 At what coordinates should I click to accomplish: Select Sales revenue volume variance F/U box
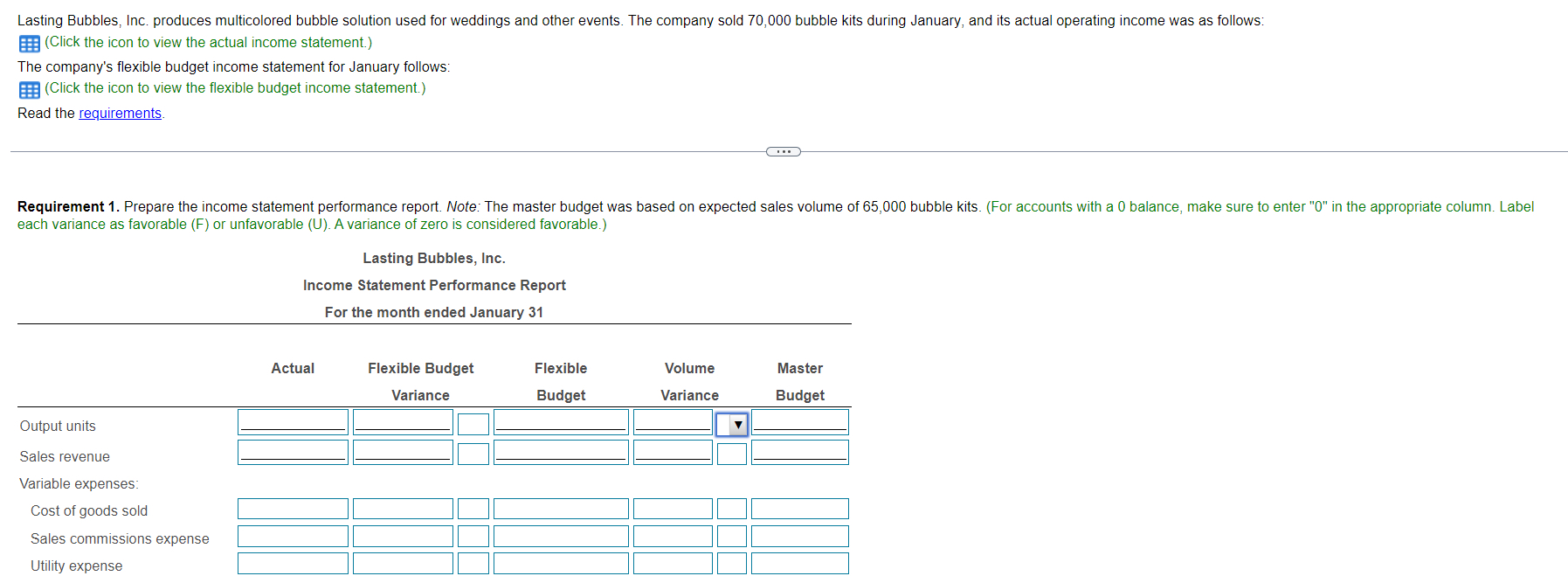point(732,454)
